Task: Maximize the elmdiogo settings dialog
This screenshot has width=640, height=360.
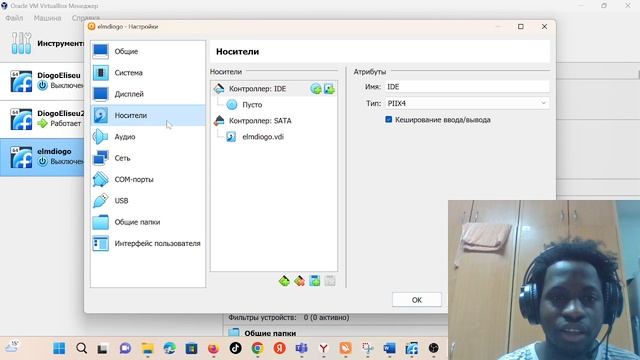Action: tap(521, 27)
